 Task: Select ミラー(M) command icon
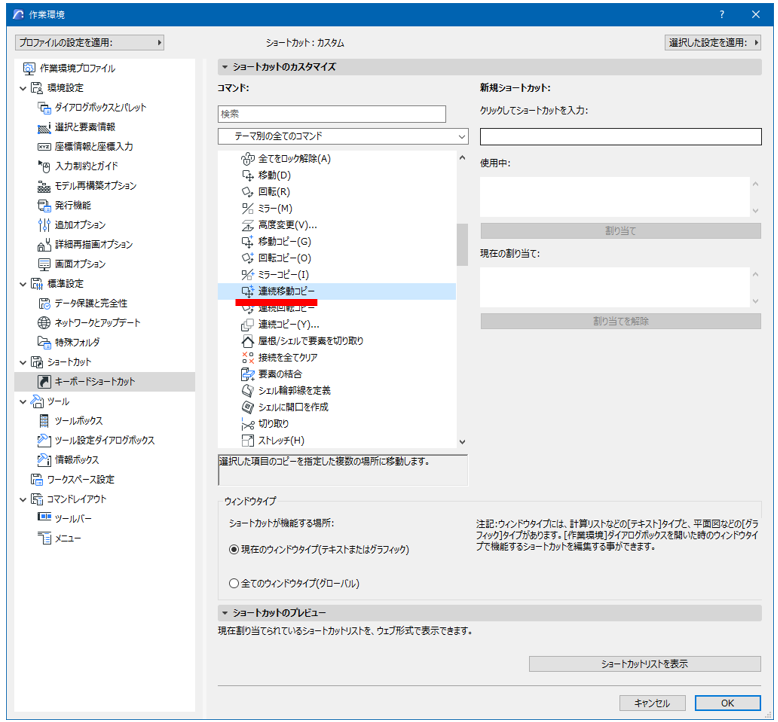[248, 208]
